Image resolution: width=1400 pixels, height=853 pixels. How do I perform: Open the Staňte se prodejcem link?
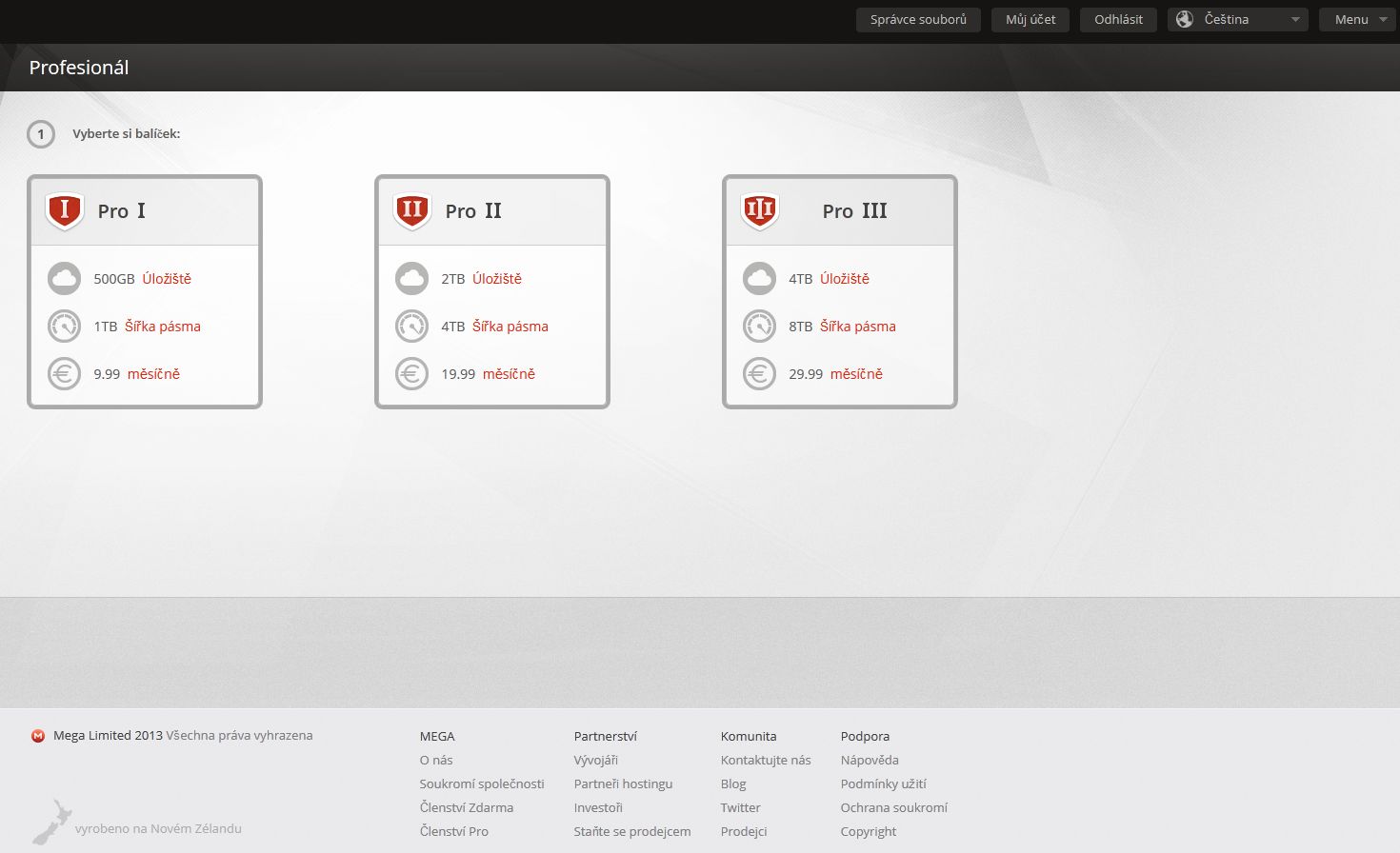click(632, 831)
